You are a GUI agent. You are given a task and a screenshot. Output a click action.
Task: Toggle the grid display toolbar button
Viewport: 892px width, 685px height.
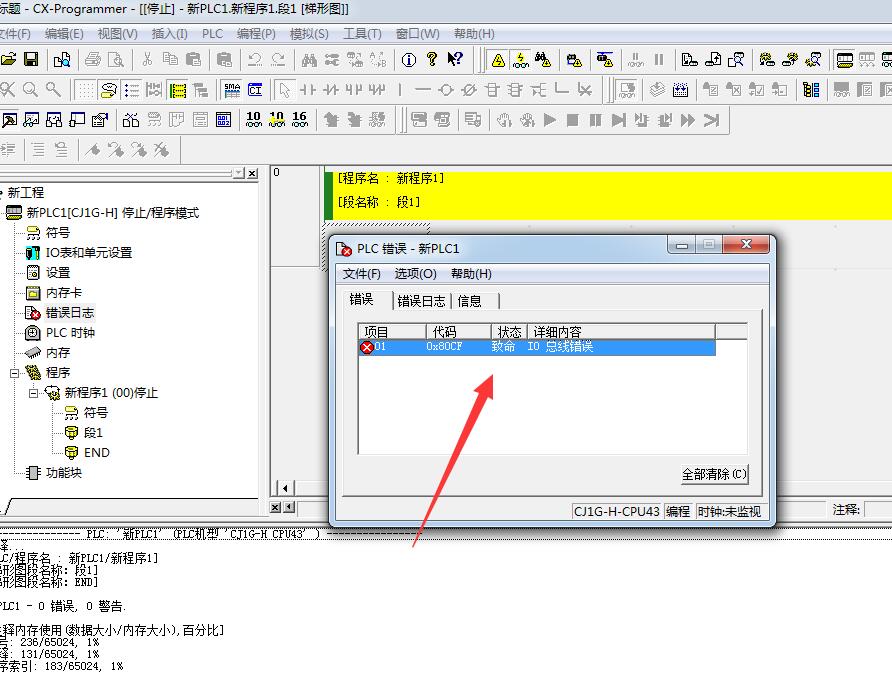point(87,90)
